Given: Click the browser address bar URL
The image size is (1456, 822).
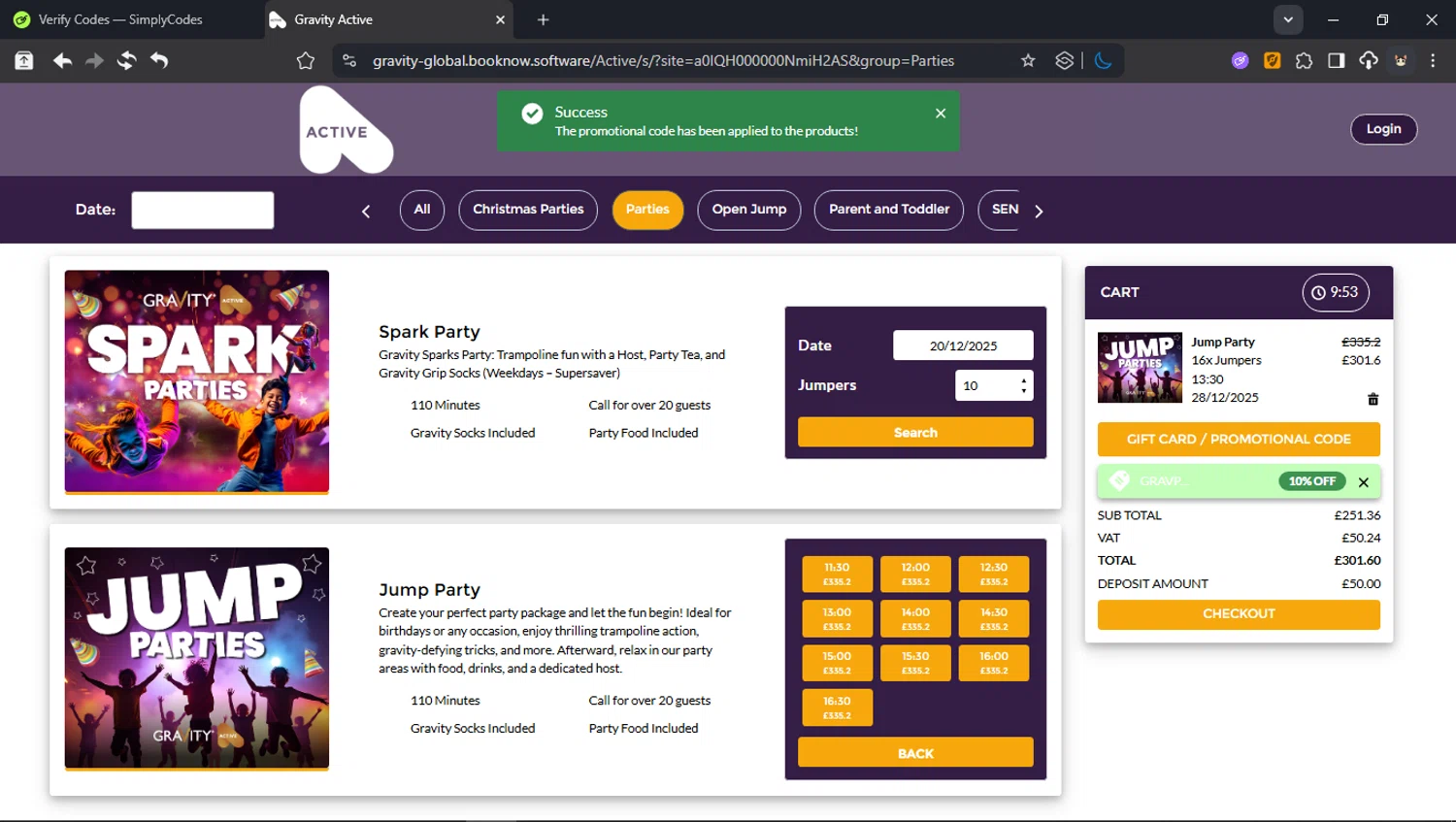Looking at the screenshot, I should pos(663,60).
